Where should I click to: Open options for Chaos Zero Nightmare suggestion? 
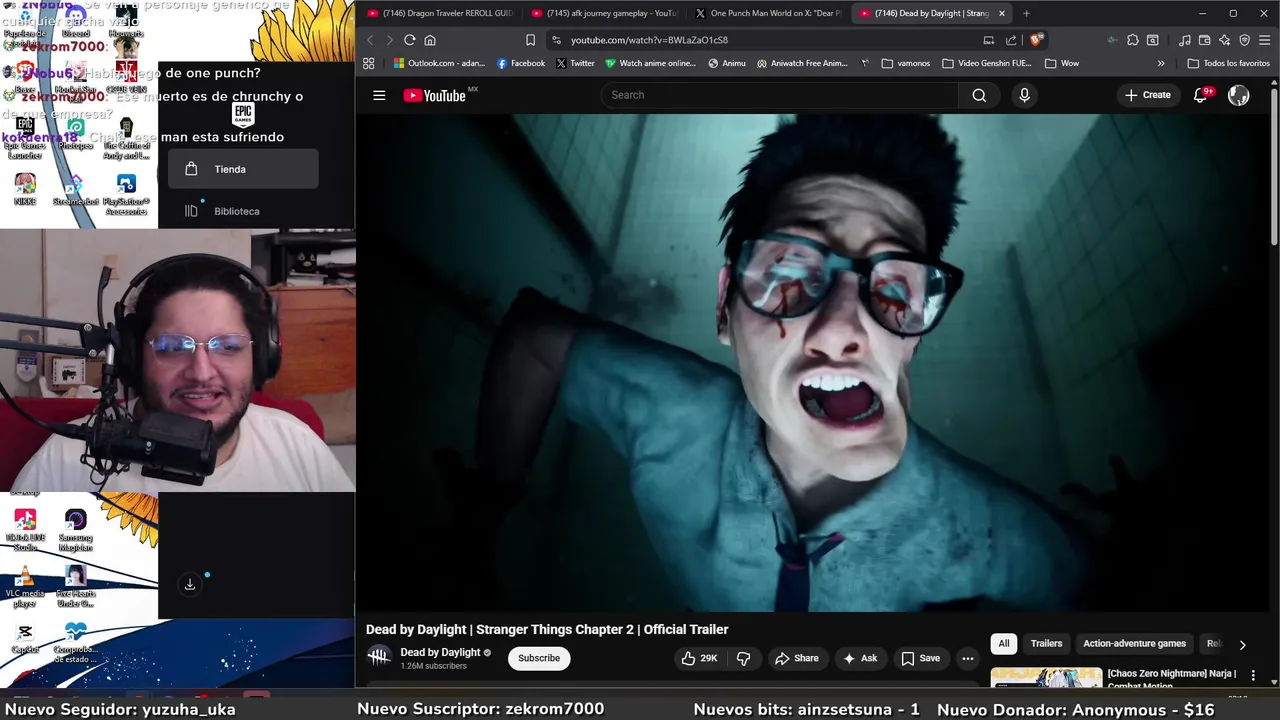pyautogui.click(x=1253, y=676)
